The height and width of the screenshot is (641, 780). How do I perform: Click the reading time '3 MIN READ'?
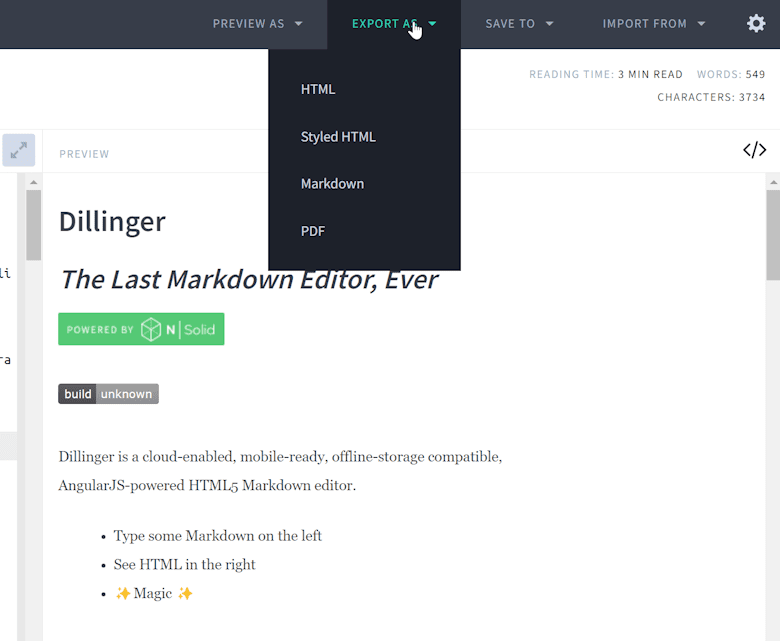pyautogui.click(x=650, y=75)
